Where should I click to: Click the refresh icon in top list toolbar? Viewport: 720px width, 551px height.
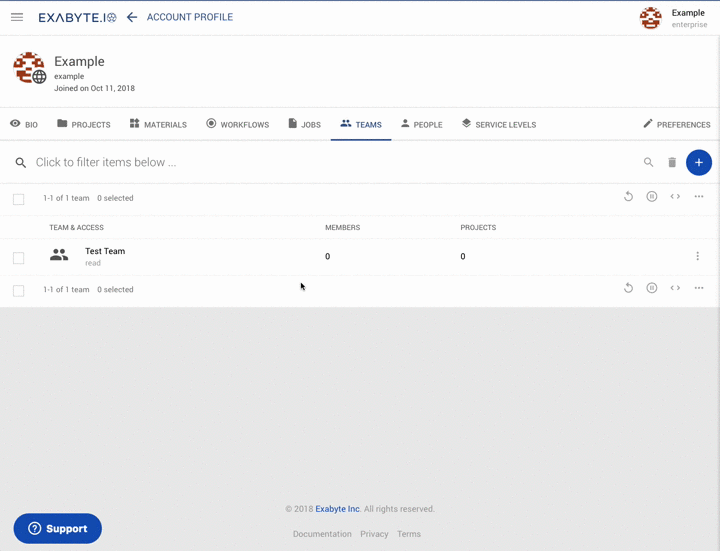[628, 197]
